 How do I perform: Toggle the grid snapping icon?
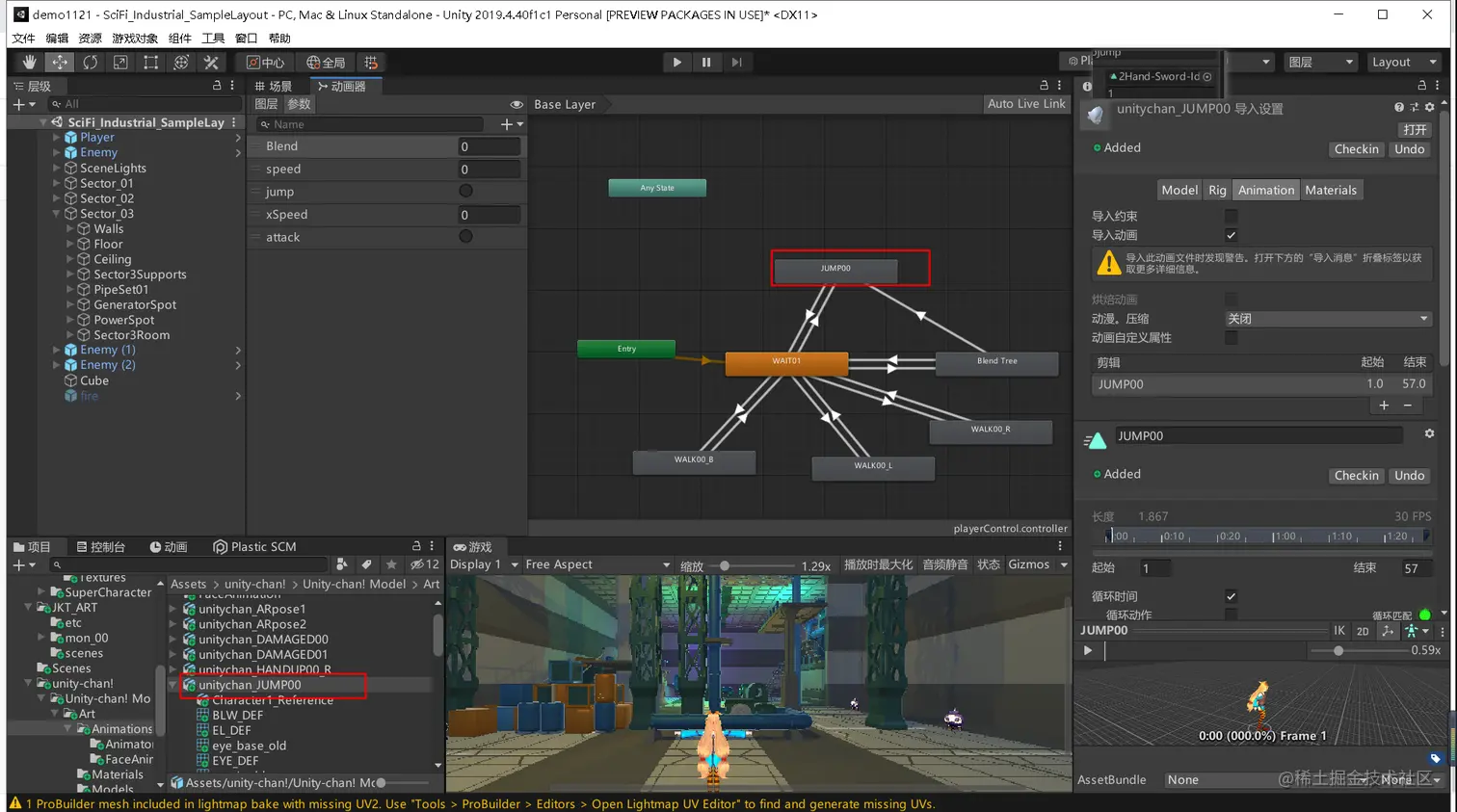371,62
